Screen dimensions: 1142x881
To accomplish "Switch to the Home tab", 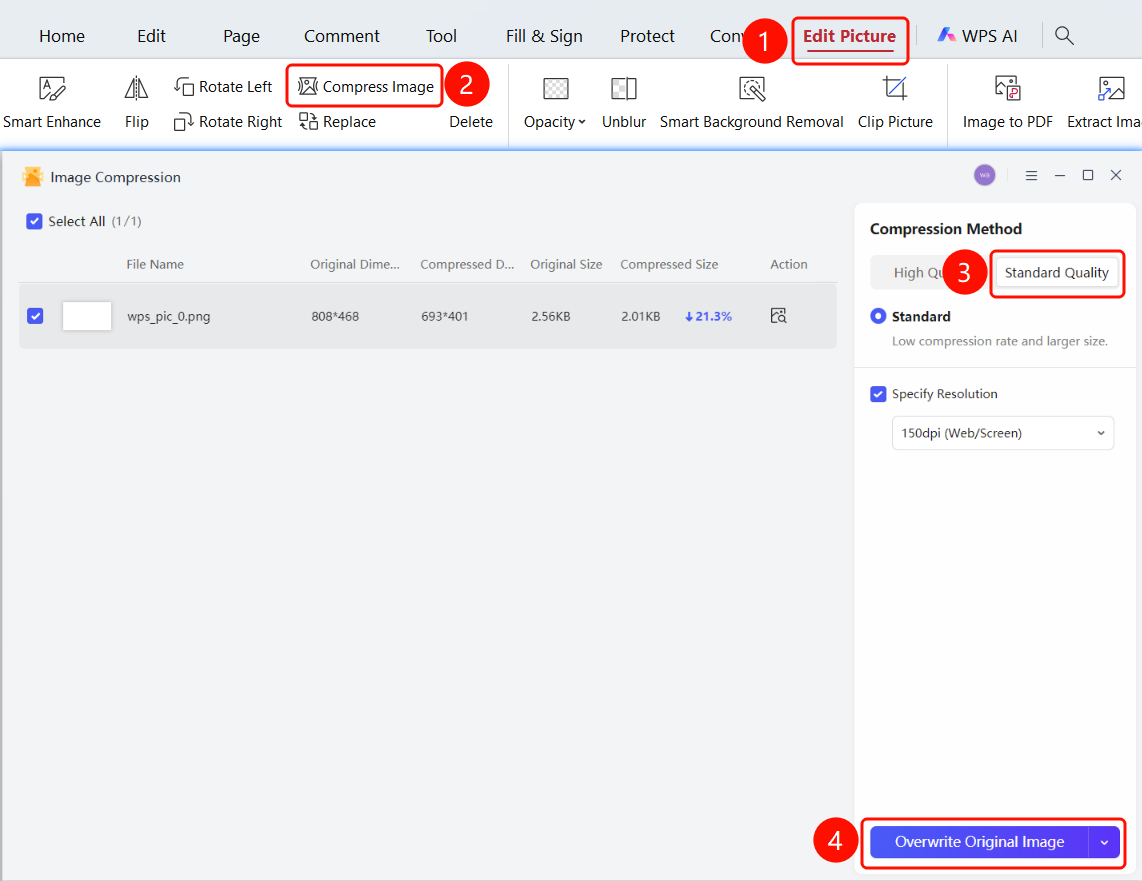I will coord(62,36).
